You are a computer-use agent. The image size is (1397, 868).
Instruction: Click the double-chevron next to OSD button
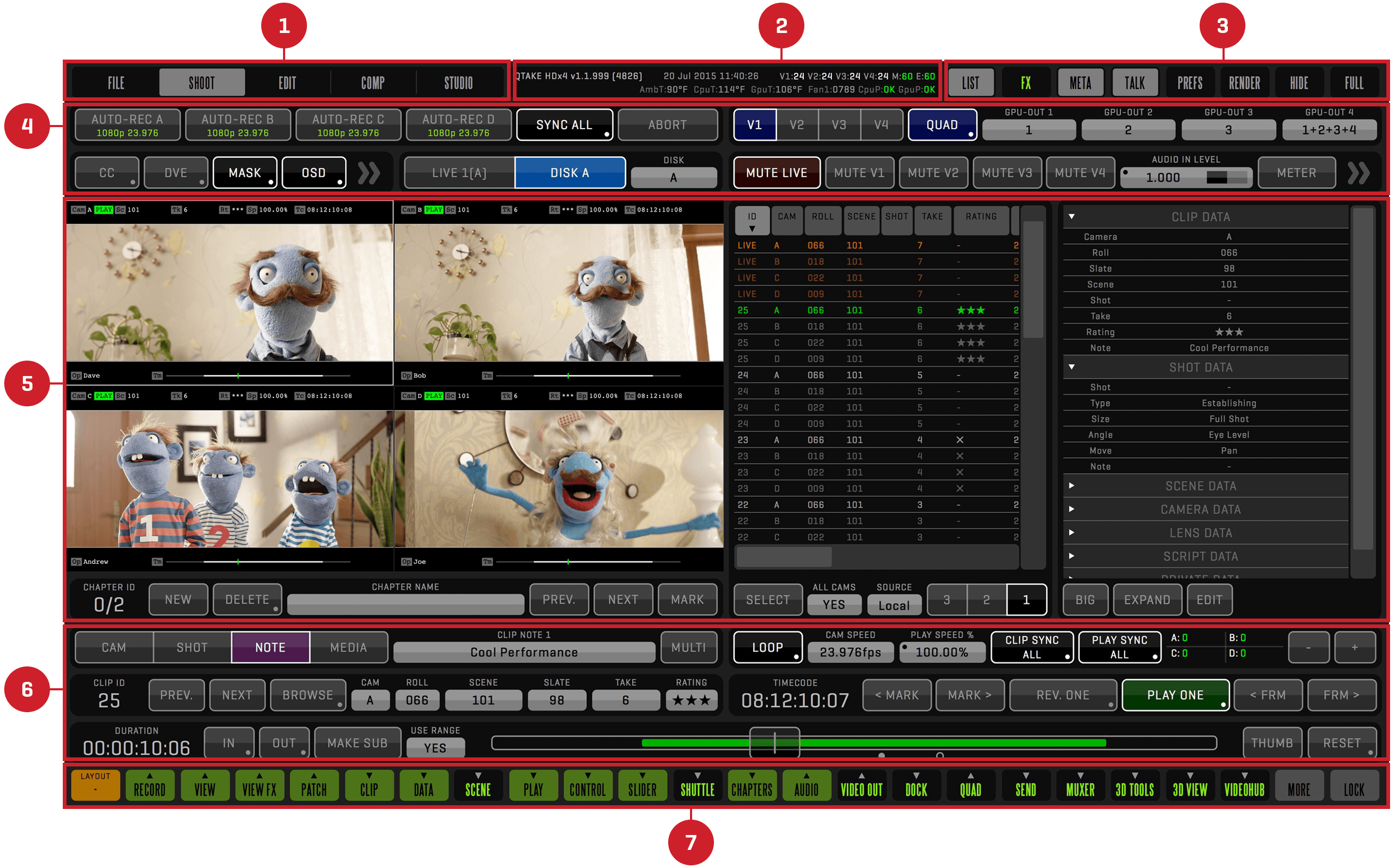[x=369, y=173]
